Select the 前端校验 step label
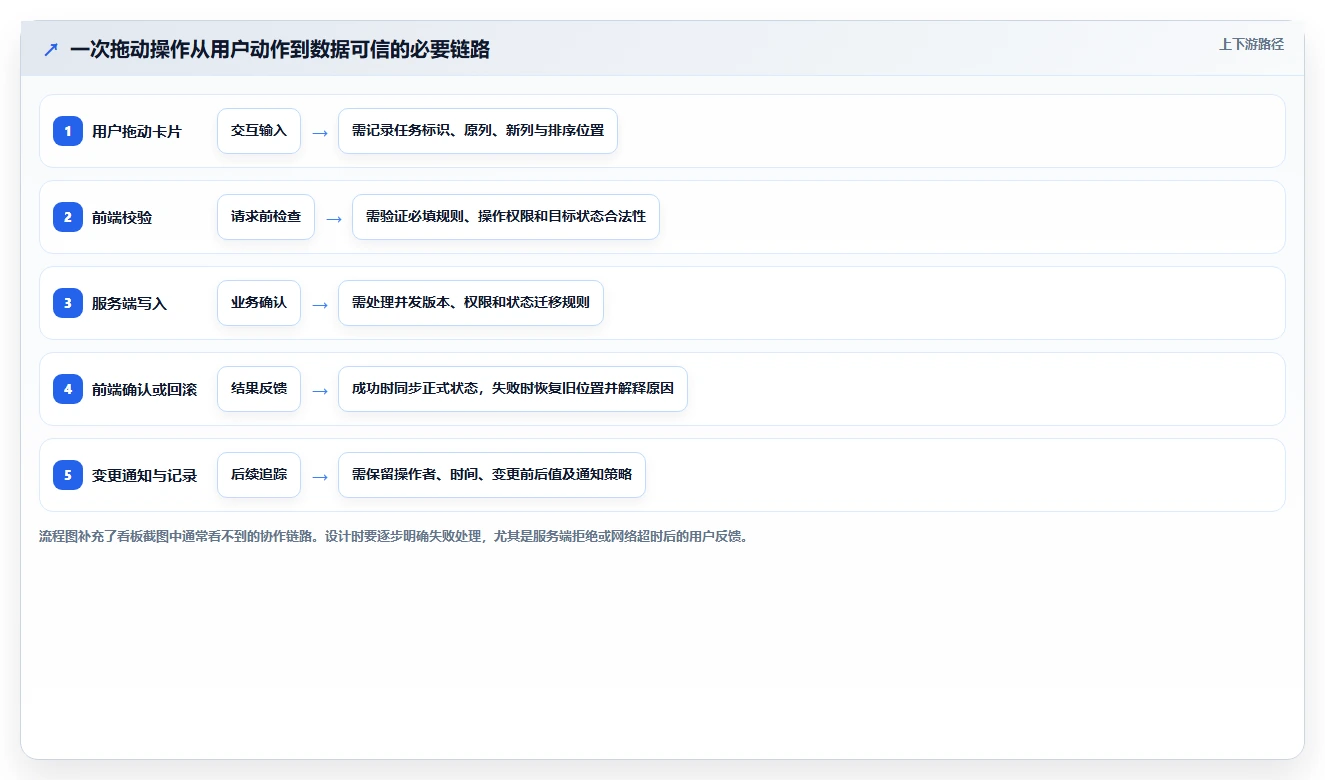 click(122, 217)
